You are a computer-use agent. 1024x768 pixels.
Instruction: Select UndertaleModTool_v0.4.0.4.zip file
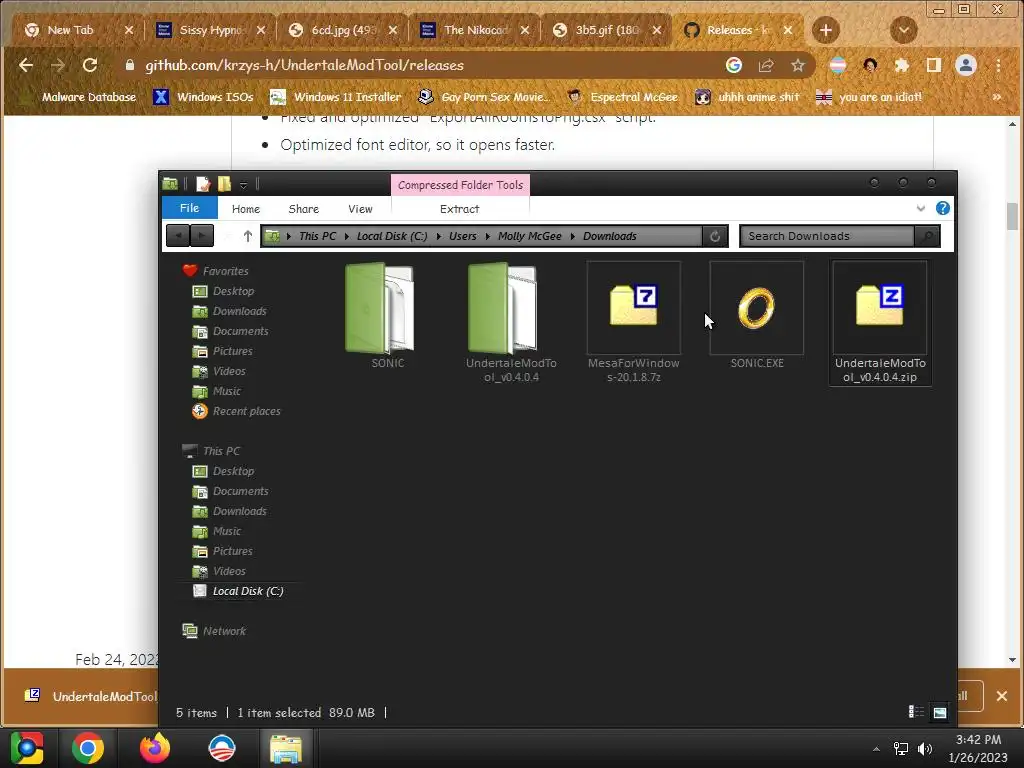(880, 322)
